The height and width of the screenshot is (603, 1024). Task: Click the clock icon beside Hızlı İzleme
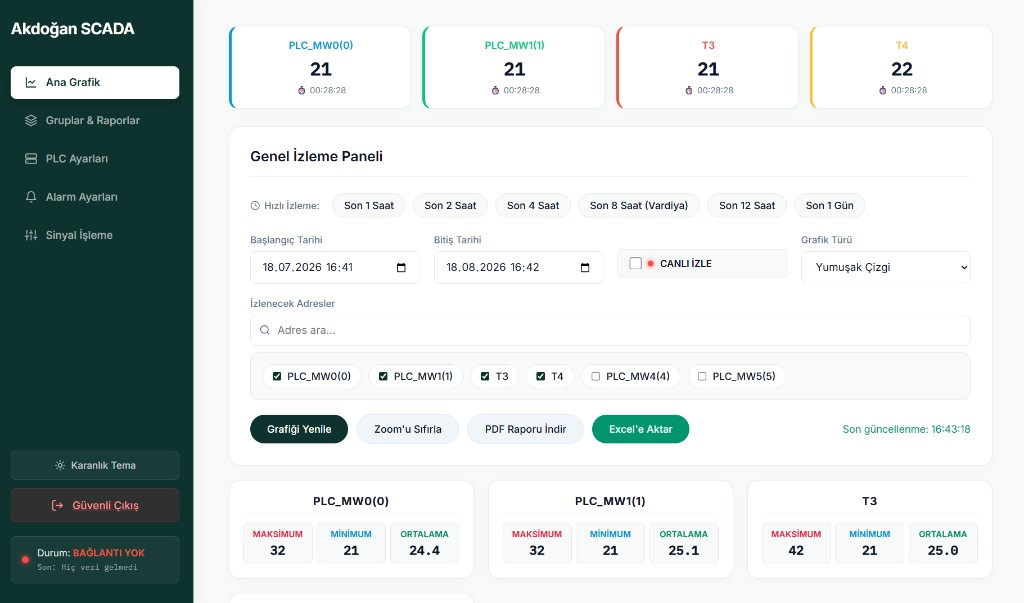pos(255,206)
